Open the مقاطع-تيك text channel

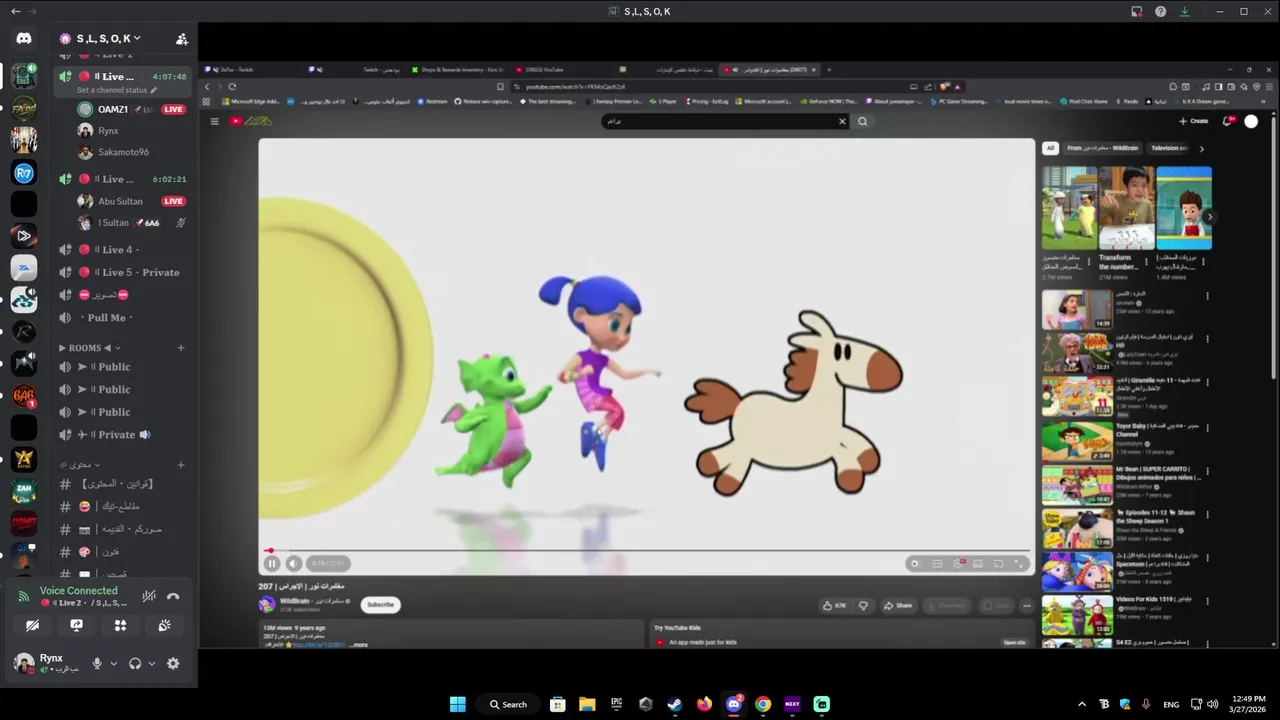(x=123, y=506)
